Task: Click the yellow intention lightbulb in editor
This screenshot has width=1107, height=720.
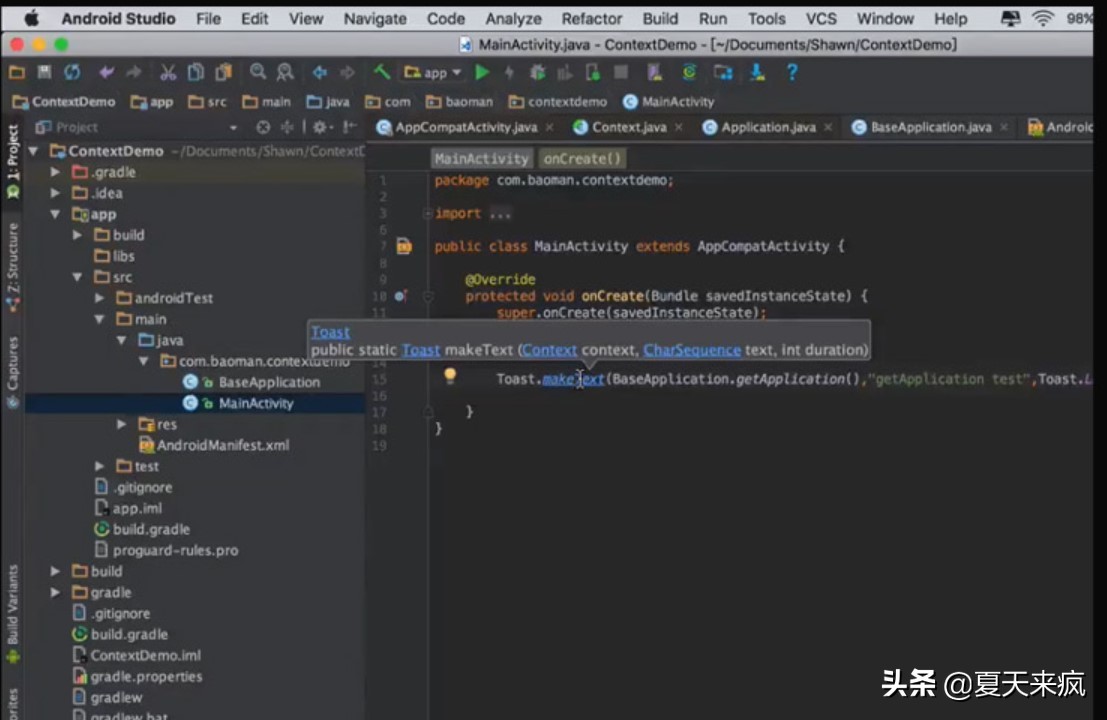Action: coord(450,376)
